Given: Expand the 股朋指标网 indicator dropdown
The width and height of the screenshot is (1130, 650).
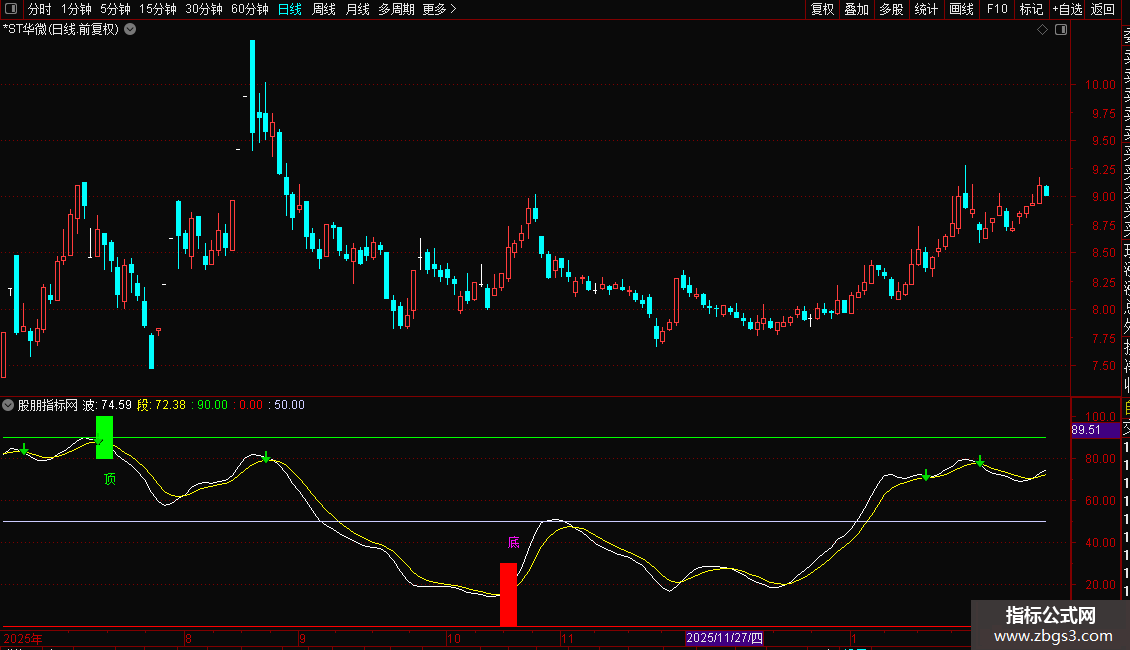Looking at the screenshot, I should click(8, 405).
